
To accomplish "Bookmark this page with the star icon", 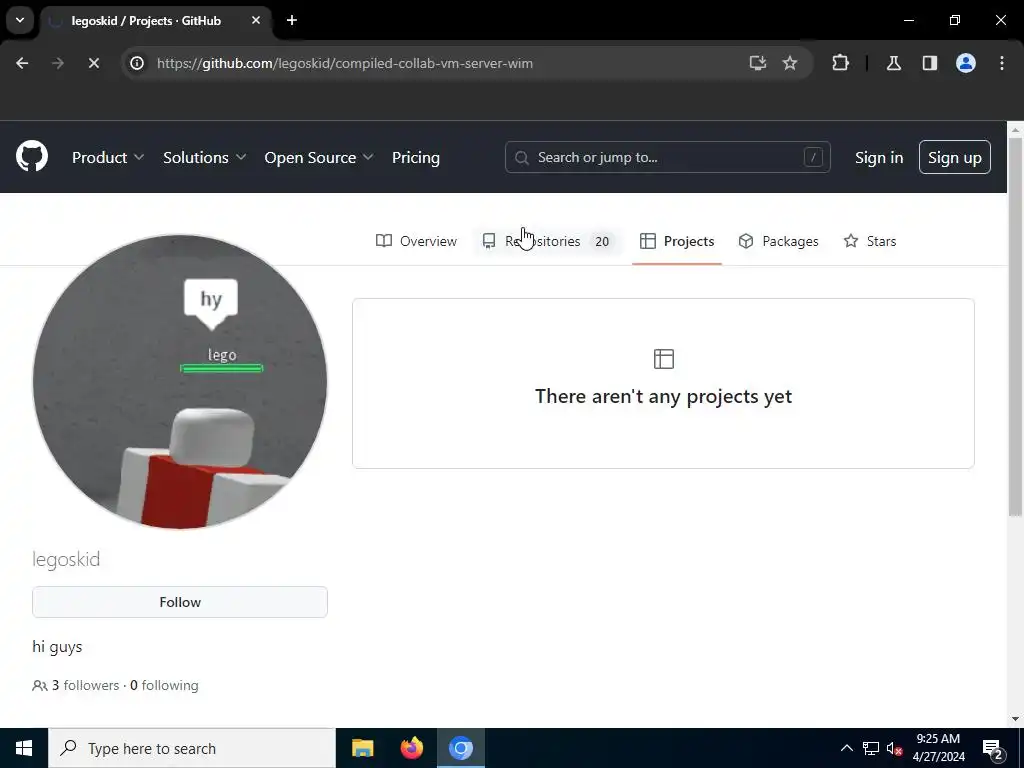I will (790, 63).
